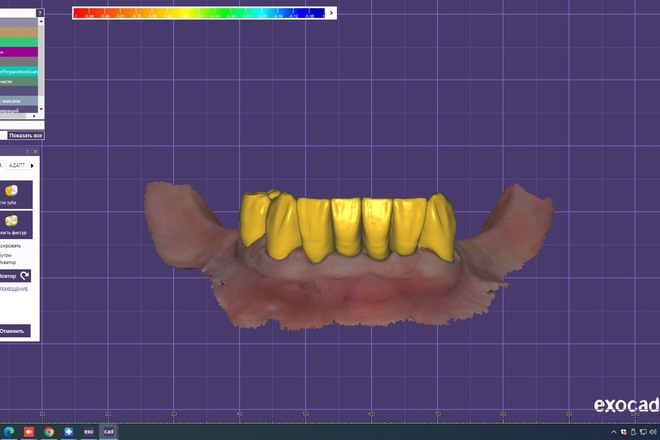Viewport: 660px width, 440px height.
Task: Open Microsoft Edge from the taskbar
Action: click(x=9, y=432)
